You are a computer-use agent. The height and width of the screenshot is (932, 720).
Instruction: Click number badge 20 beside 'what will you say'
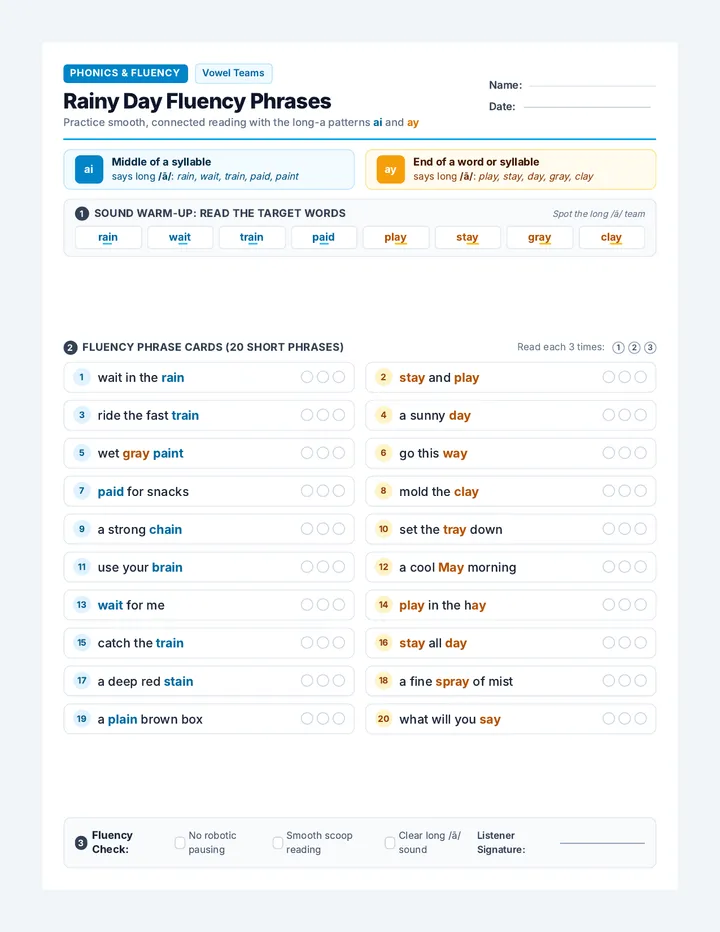point(383,719)
